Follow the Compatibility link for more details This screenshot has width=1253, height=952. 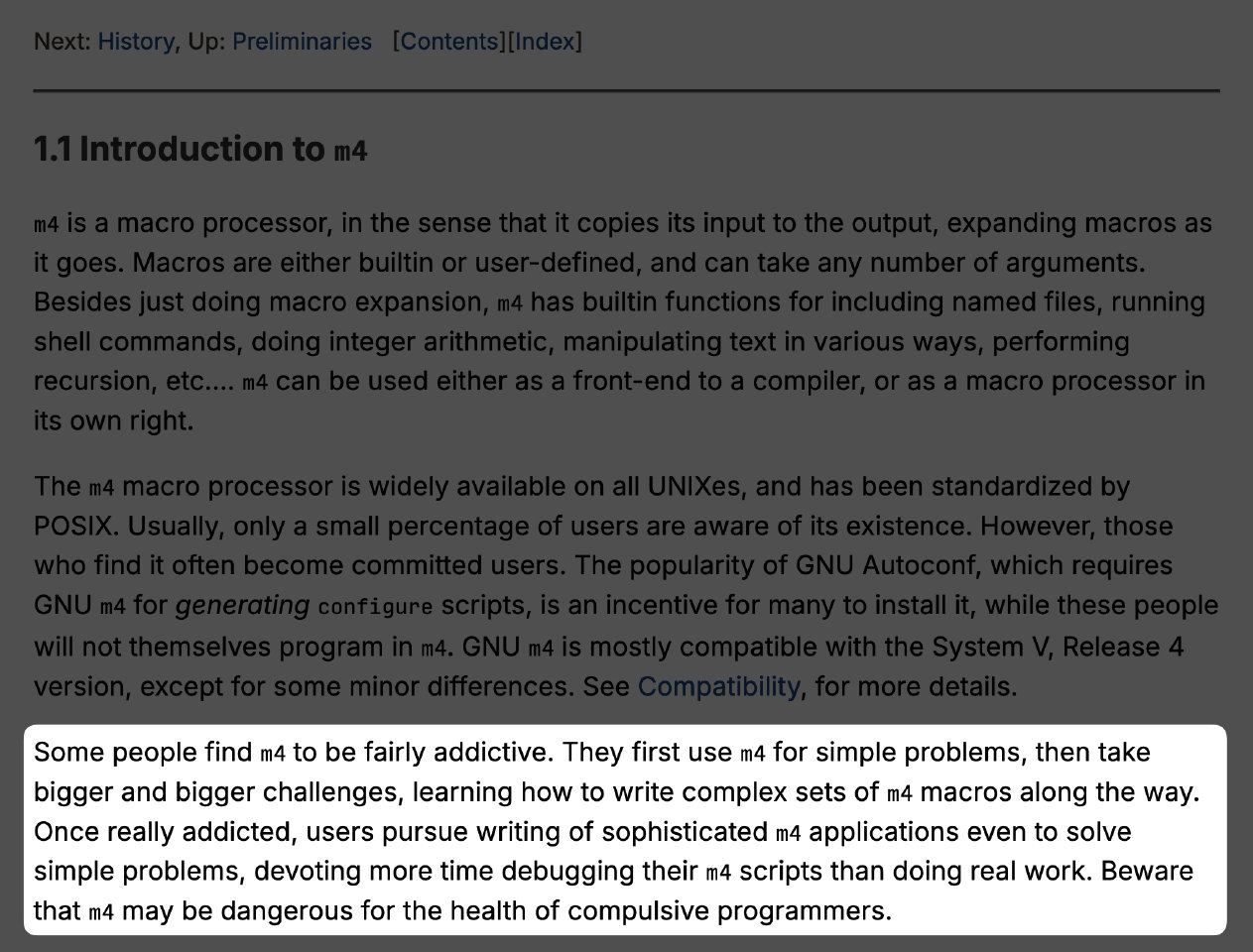(718, 686)
